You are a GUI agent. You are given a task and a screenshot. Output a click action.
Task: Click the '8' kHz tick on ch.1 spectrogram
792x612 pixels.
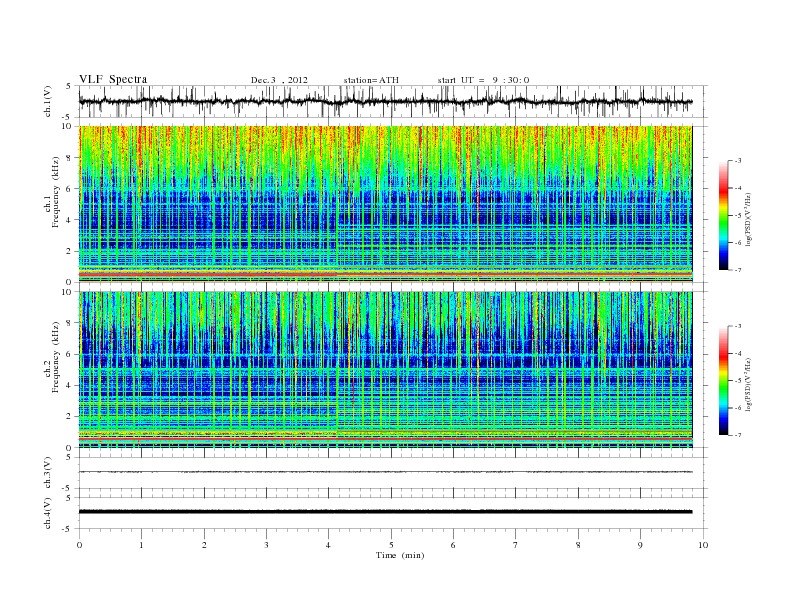coord(69,158)
